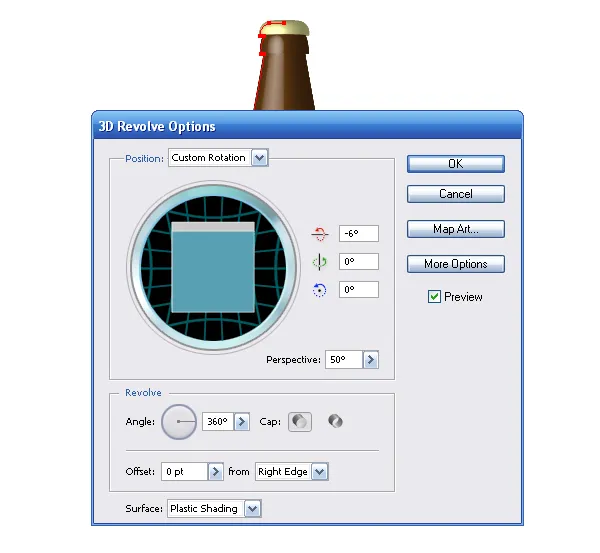Viewport: 600px width, 553px height.
Task: Click the X axis rotation icon
Action: [x=320, y=234]
